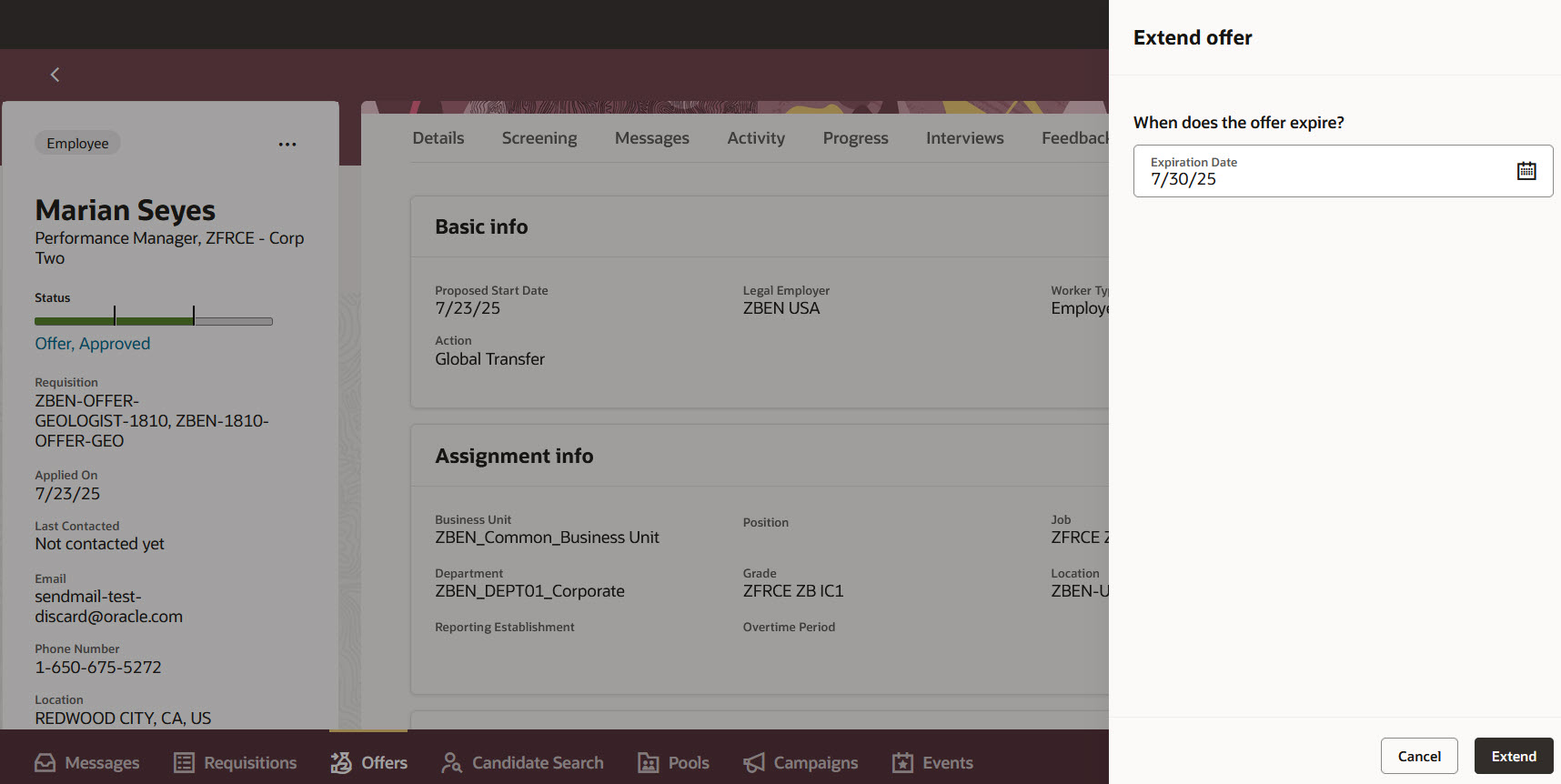Open Events in the bottom navigation
Image resolution: width=1561 pixels, height=784 pixels.
(932, 763)
